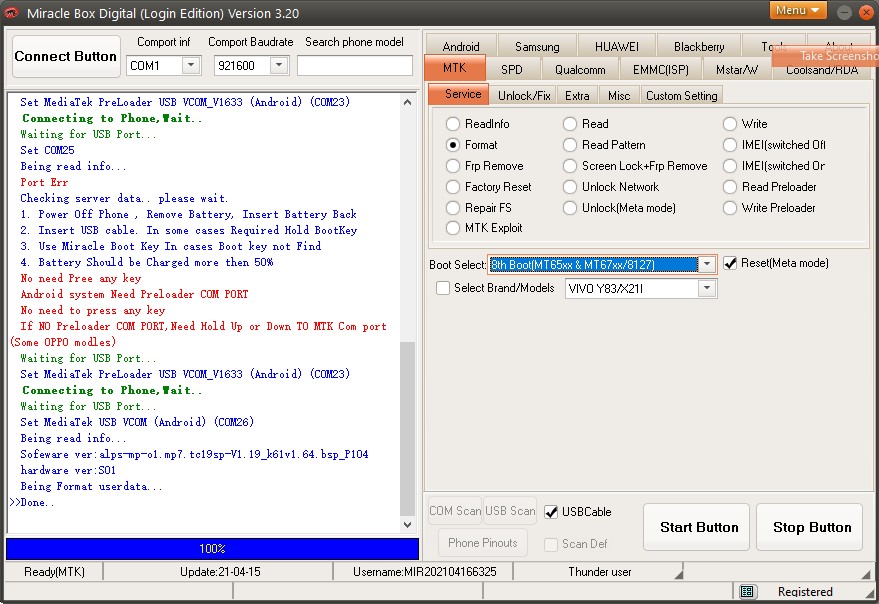Click the Start Button
The image size is (879, 604).
pyautogui.click(x=698, y=527)
